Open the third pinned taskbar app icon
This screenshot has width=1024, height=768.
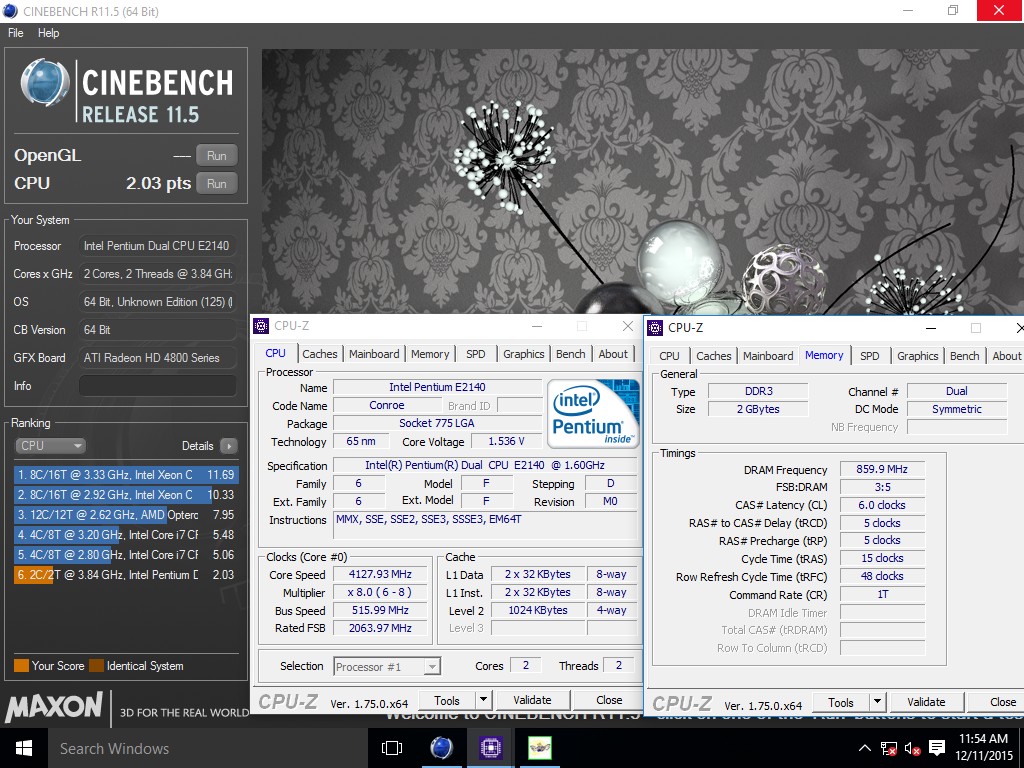click(539, 748)
